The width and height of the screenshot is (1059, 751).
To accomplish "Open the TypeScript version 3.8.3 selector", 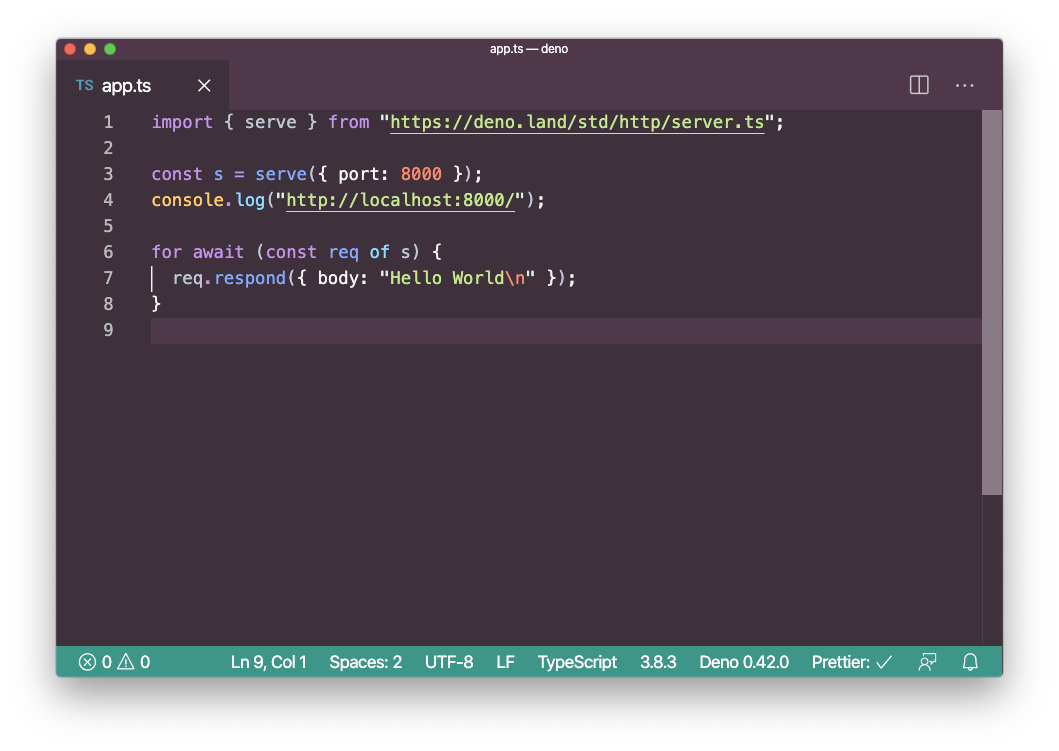I will pos(658,662).
